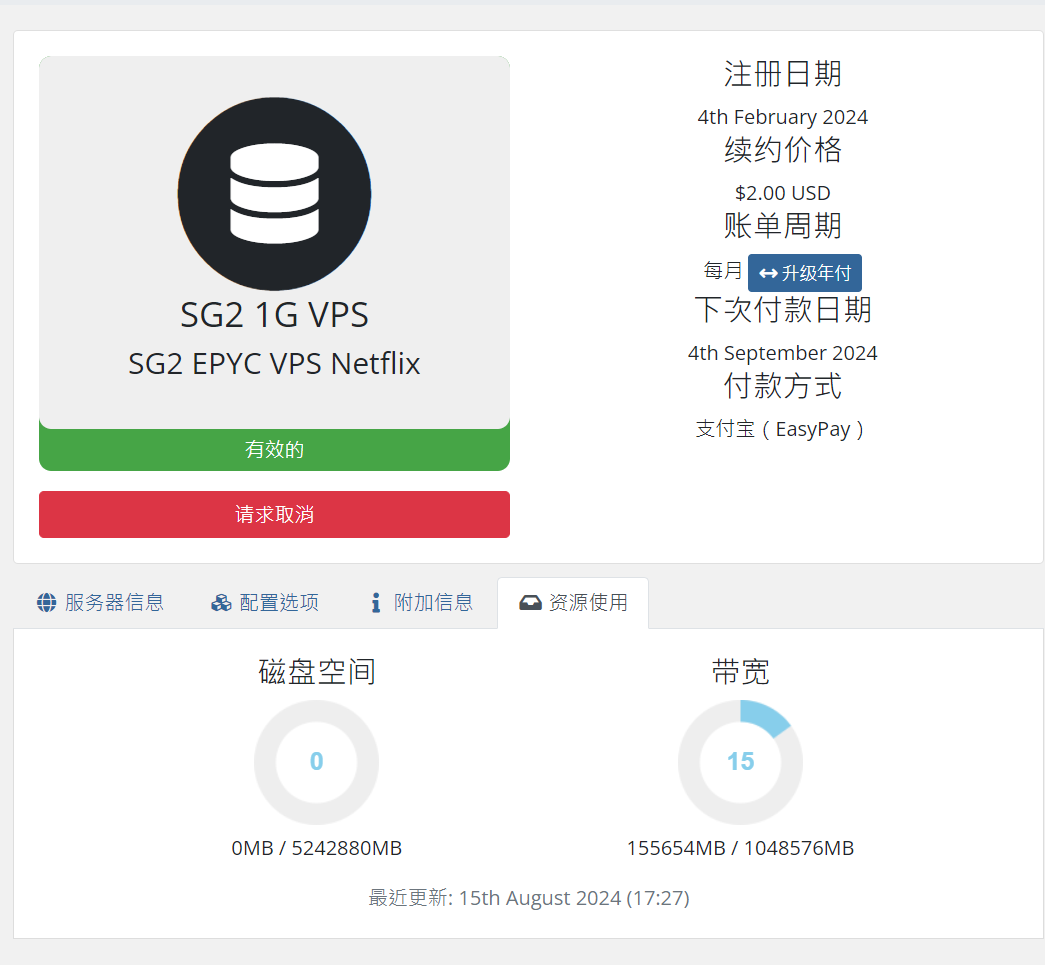Click the 账单周期 heading
1045x965 pixels.
pos(782,225)
